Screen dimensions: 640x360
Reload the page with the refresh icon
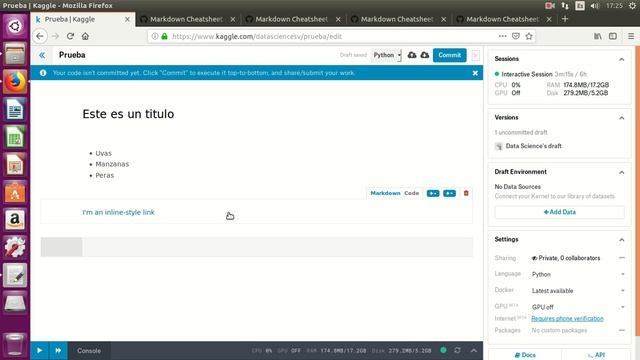(x=70, y=36)
